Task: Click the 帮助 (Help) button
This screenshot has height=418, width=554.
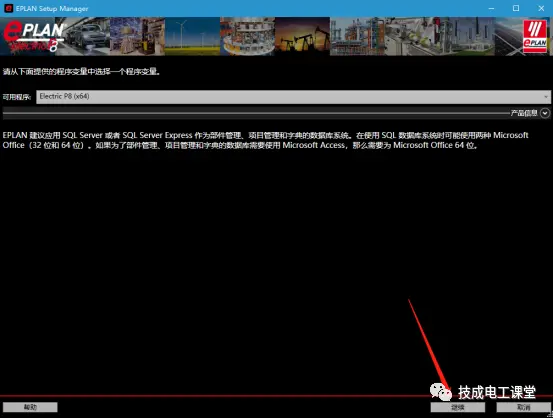Action: (30, 407)
